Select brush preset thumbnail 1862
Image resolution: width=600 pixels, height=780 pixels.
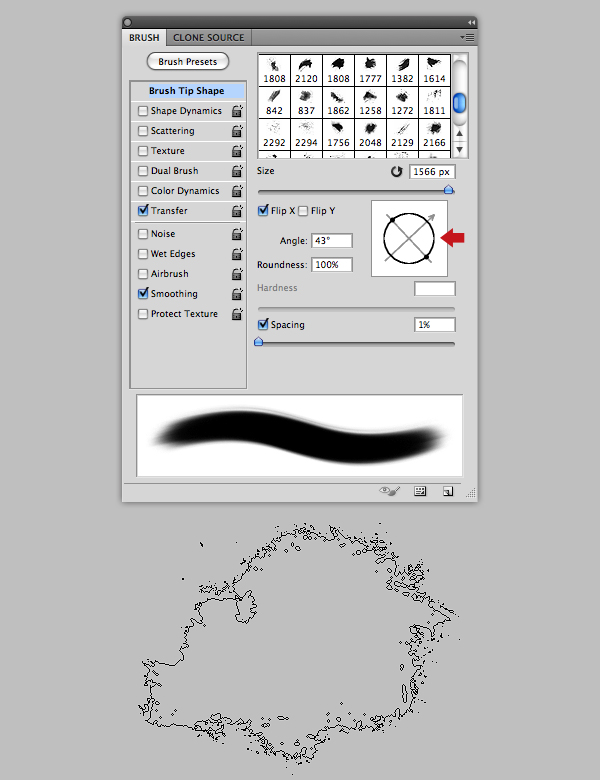(338, 102)
